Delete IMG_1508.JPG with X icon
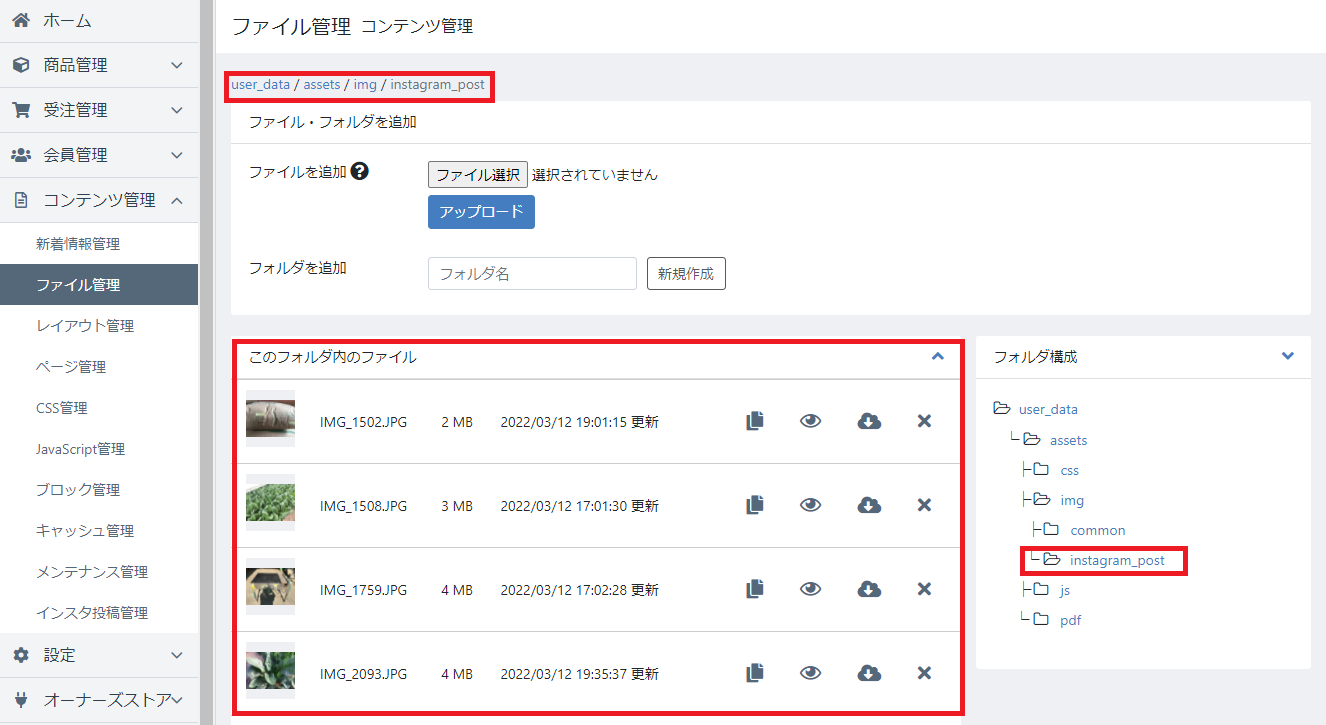1326x725 pixels. coord(924,506)
